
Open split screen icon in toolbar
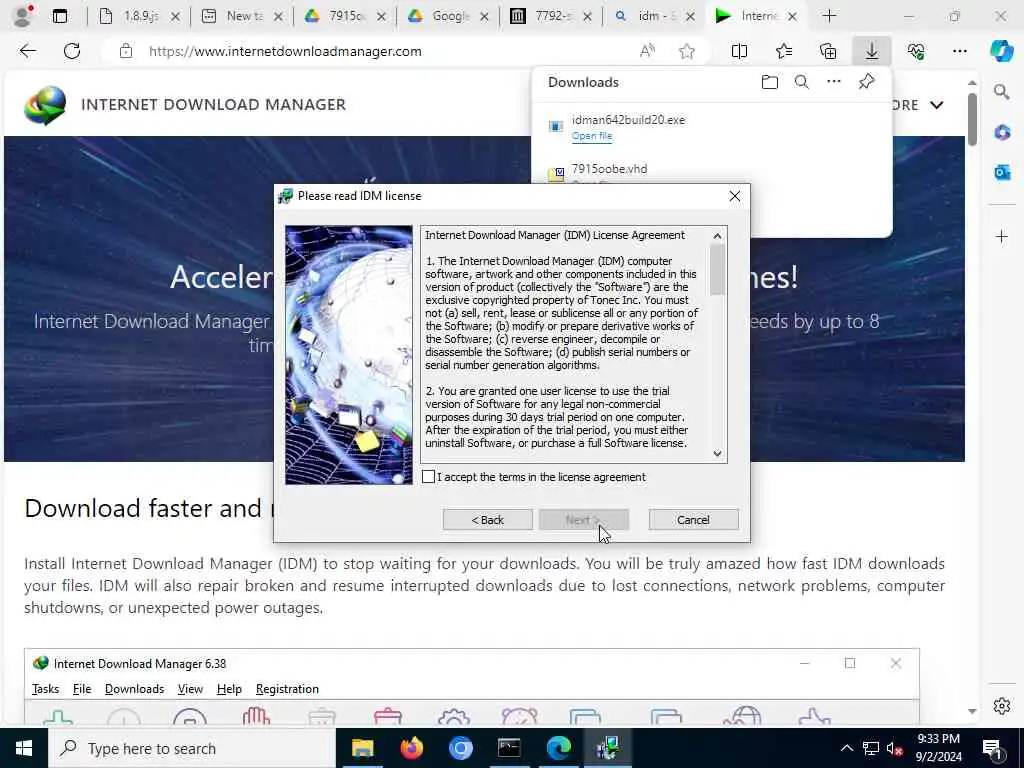[x=739, y=51]
